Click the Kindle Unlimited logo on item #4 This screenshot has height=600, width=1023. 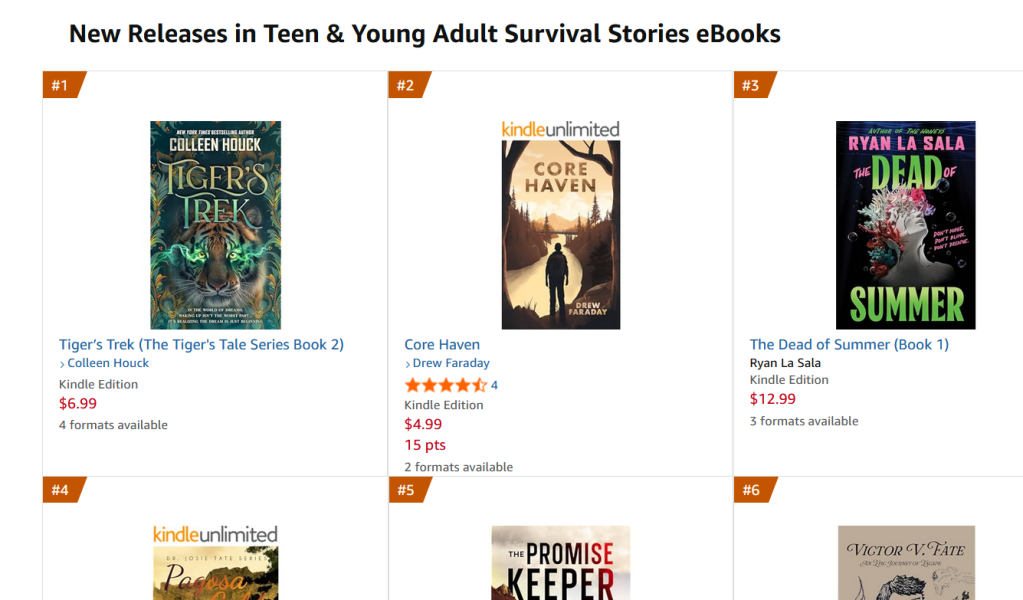click(215, 534)
